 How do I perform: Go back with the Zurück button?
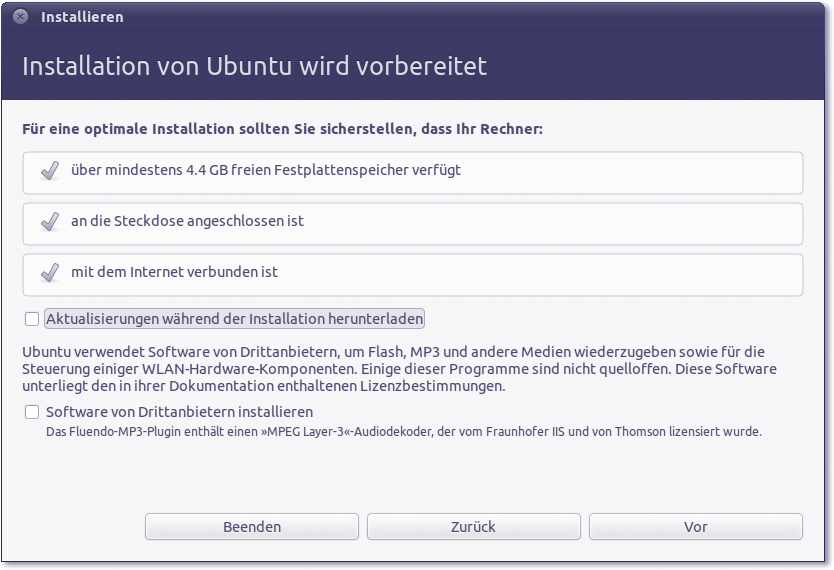tap(473, 527)
